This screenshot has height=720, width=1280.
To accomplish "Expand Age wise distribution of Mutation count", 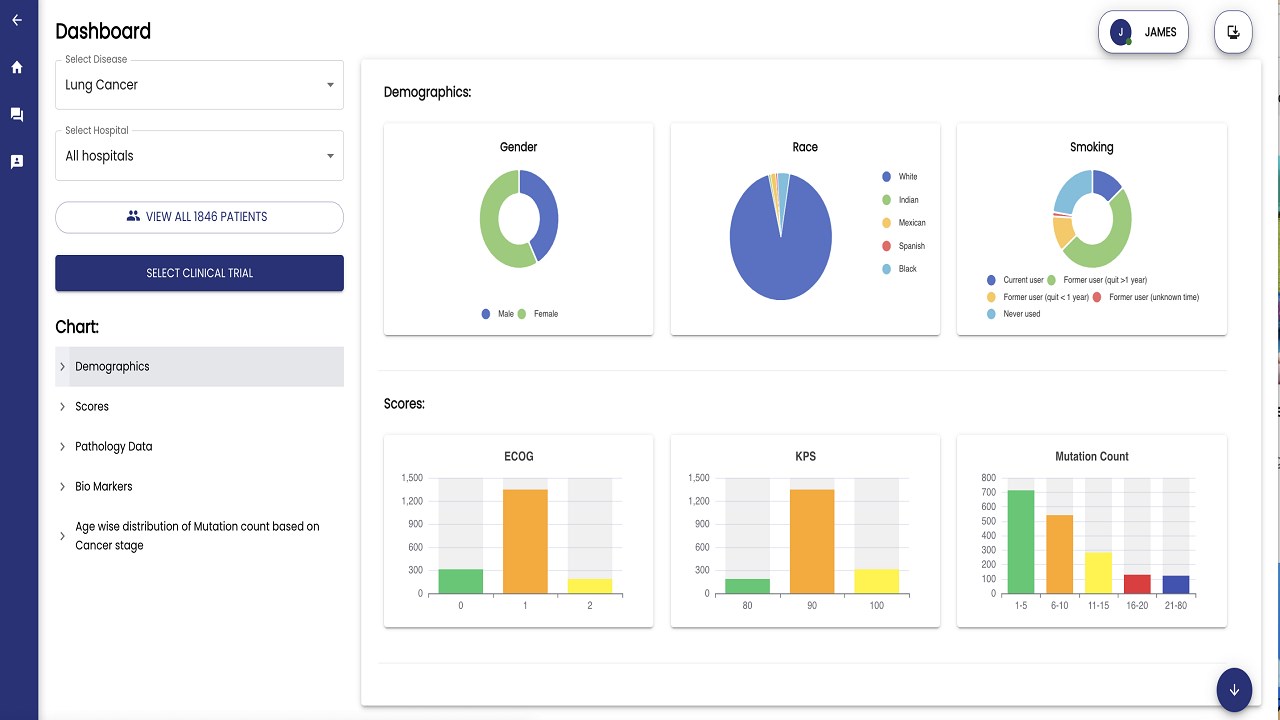I will coord(199,536).
